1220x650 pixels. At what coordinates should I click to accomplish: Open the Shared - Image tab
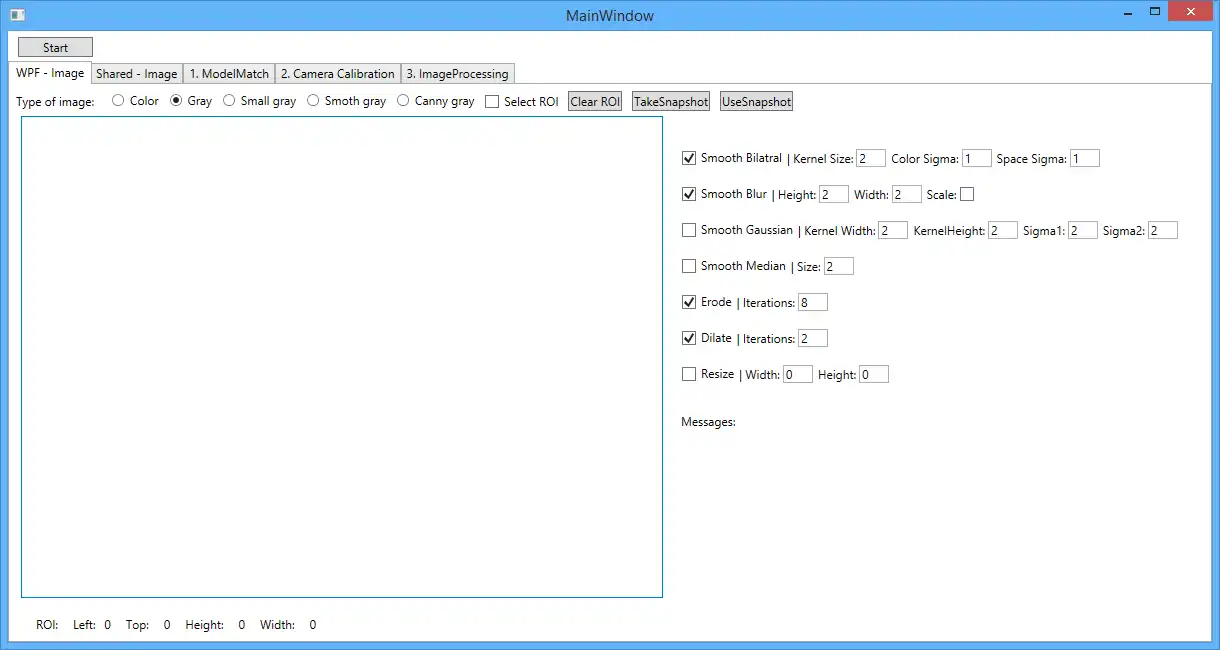[137, 74]
